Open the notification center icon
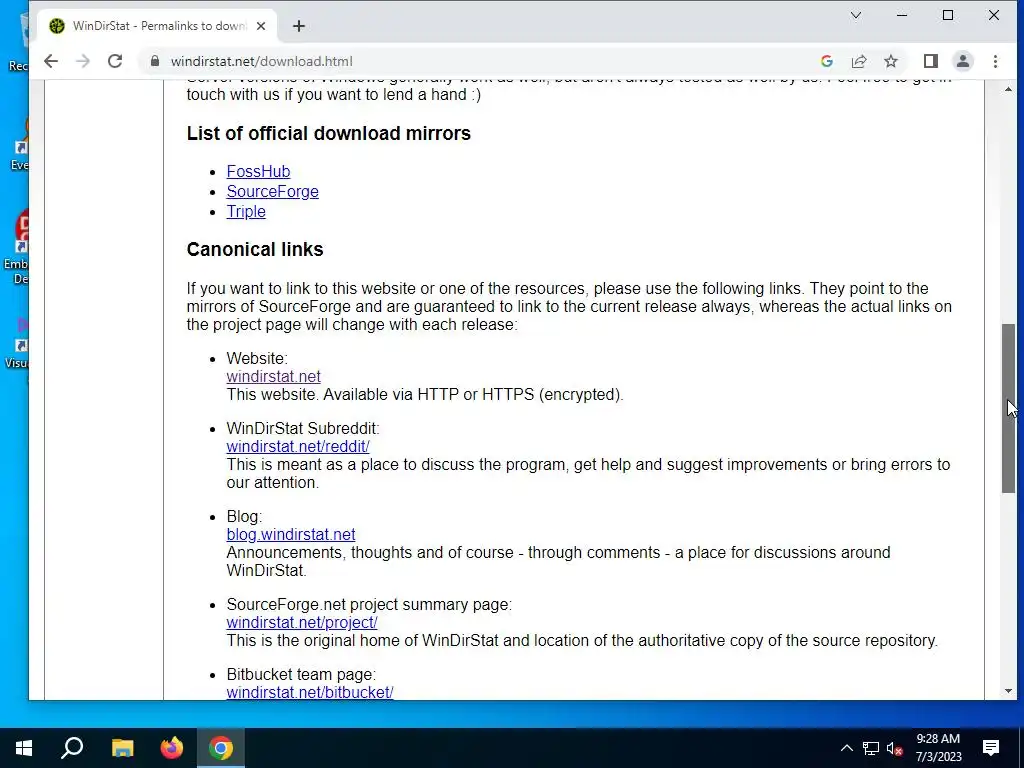Screen dimensions: 1024x768 (x=991, y=748)
